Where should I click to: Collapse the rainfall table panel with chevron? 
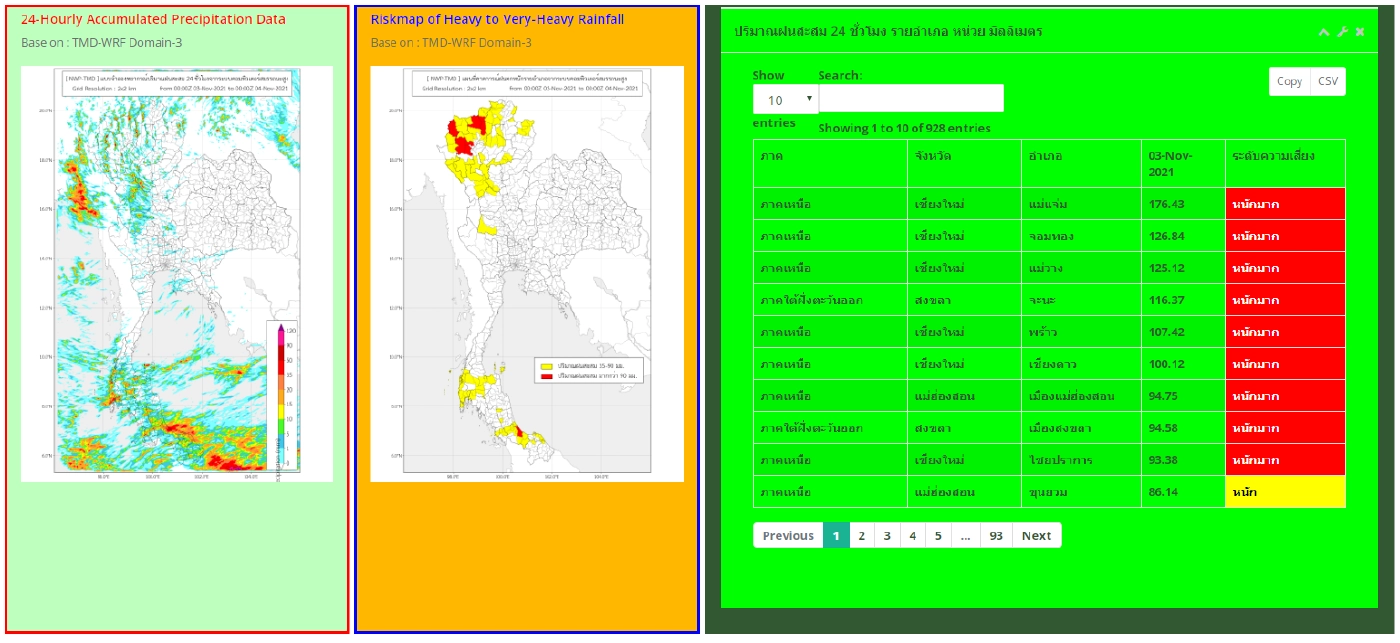pyautogui.click(x=1324, y=32)
